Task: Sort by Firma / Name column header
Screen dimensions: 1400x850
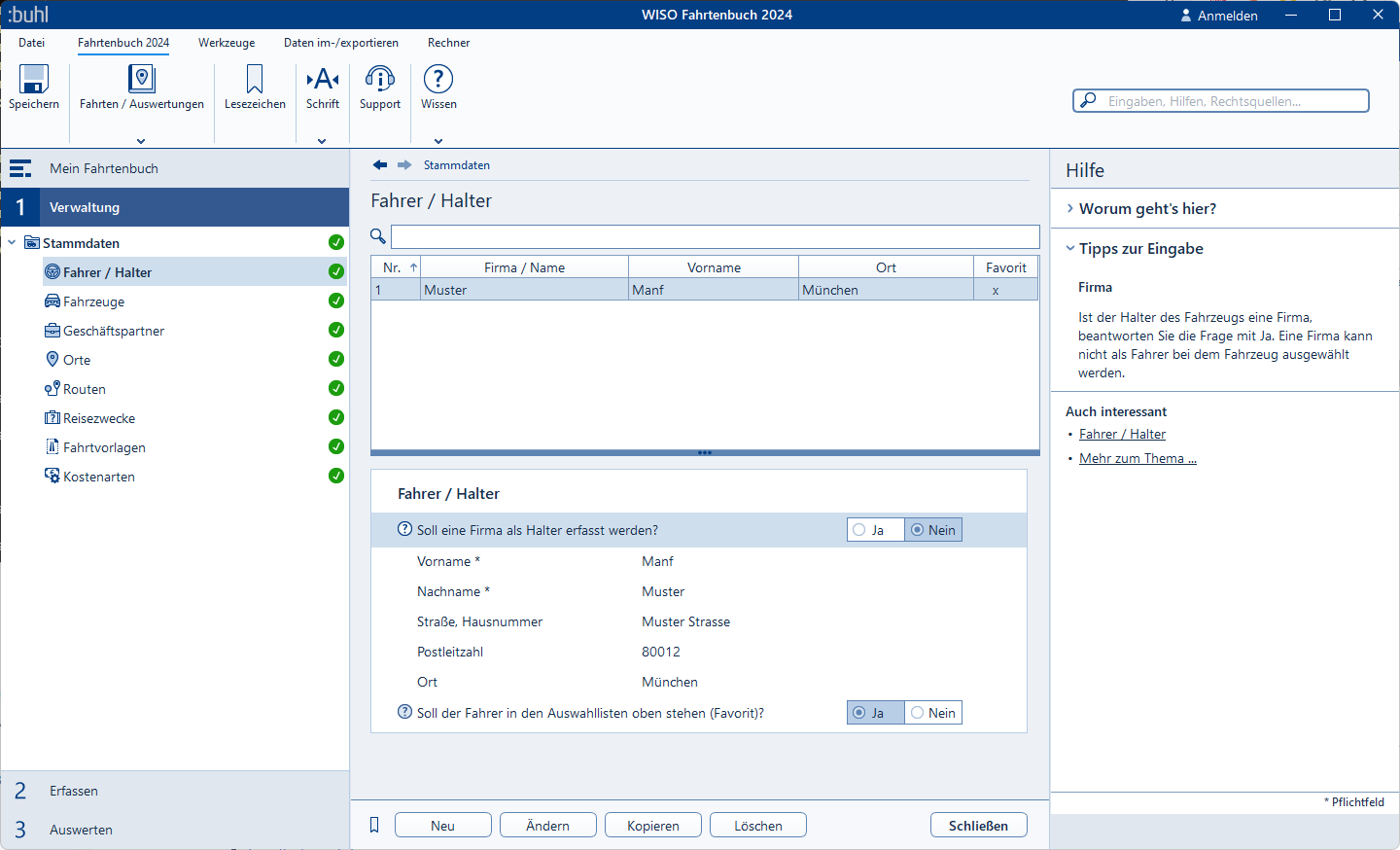Action: (x=525, y=267)
